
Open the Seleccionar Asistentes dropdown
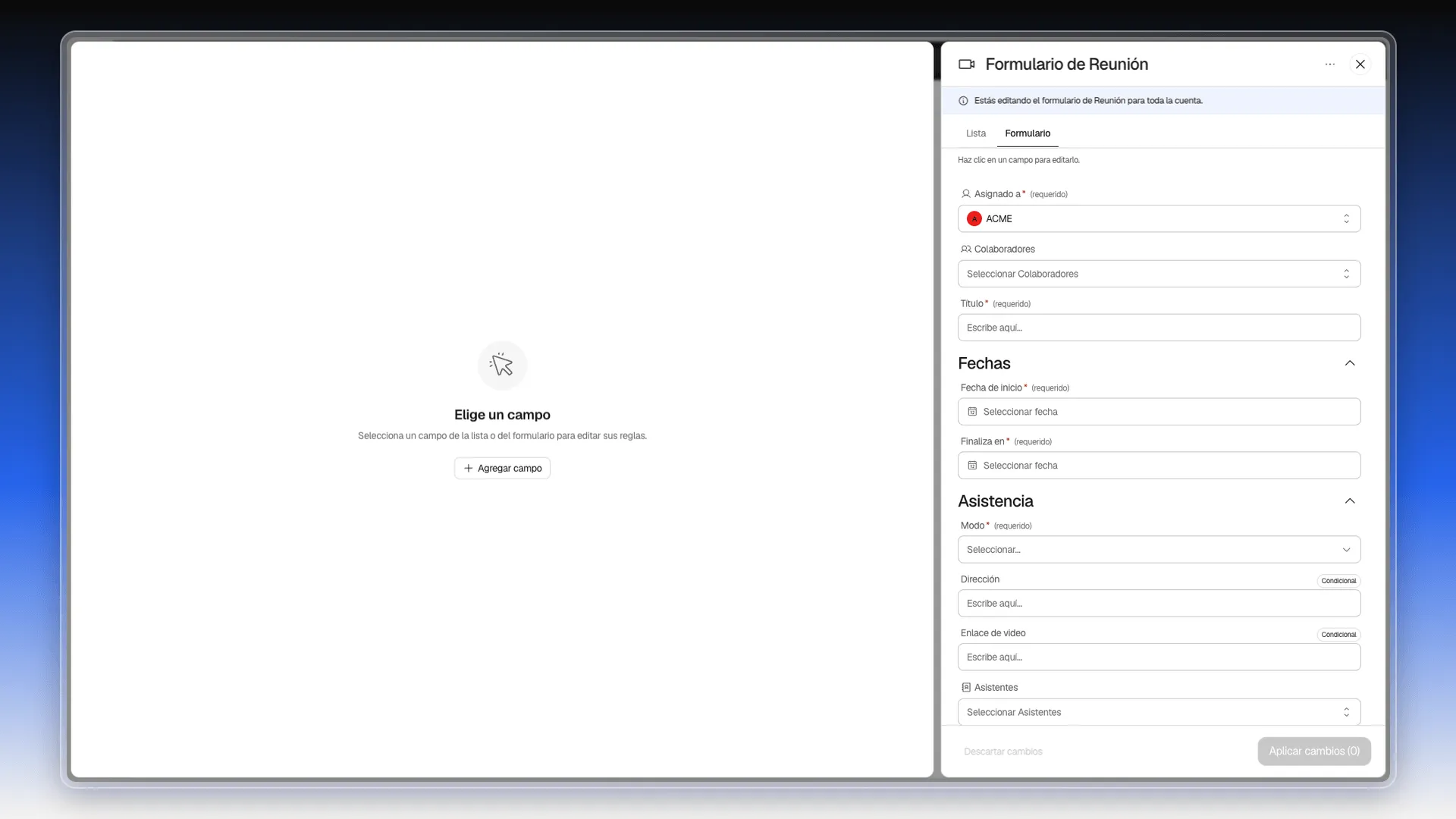(x=1159, y=712)
